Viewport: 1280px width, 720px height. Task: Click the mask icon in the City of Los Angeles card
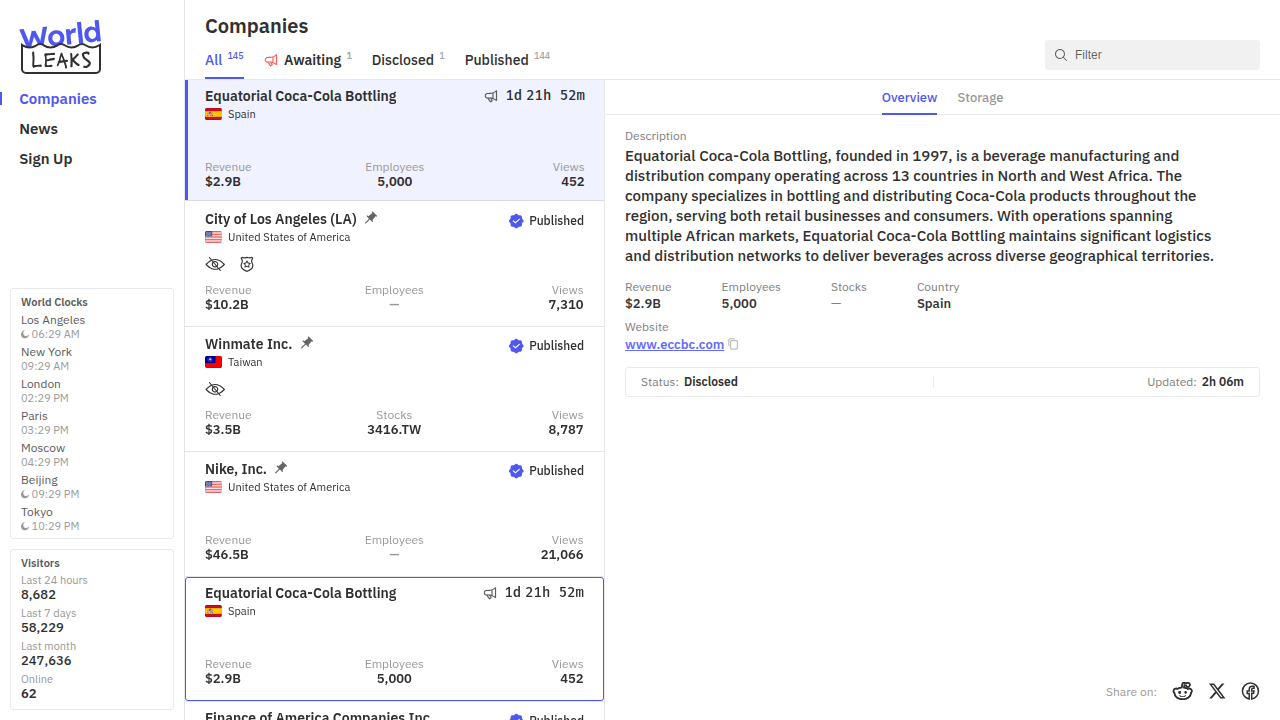(247, 264)
